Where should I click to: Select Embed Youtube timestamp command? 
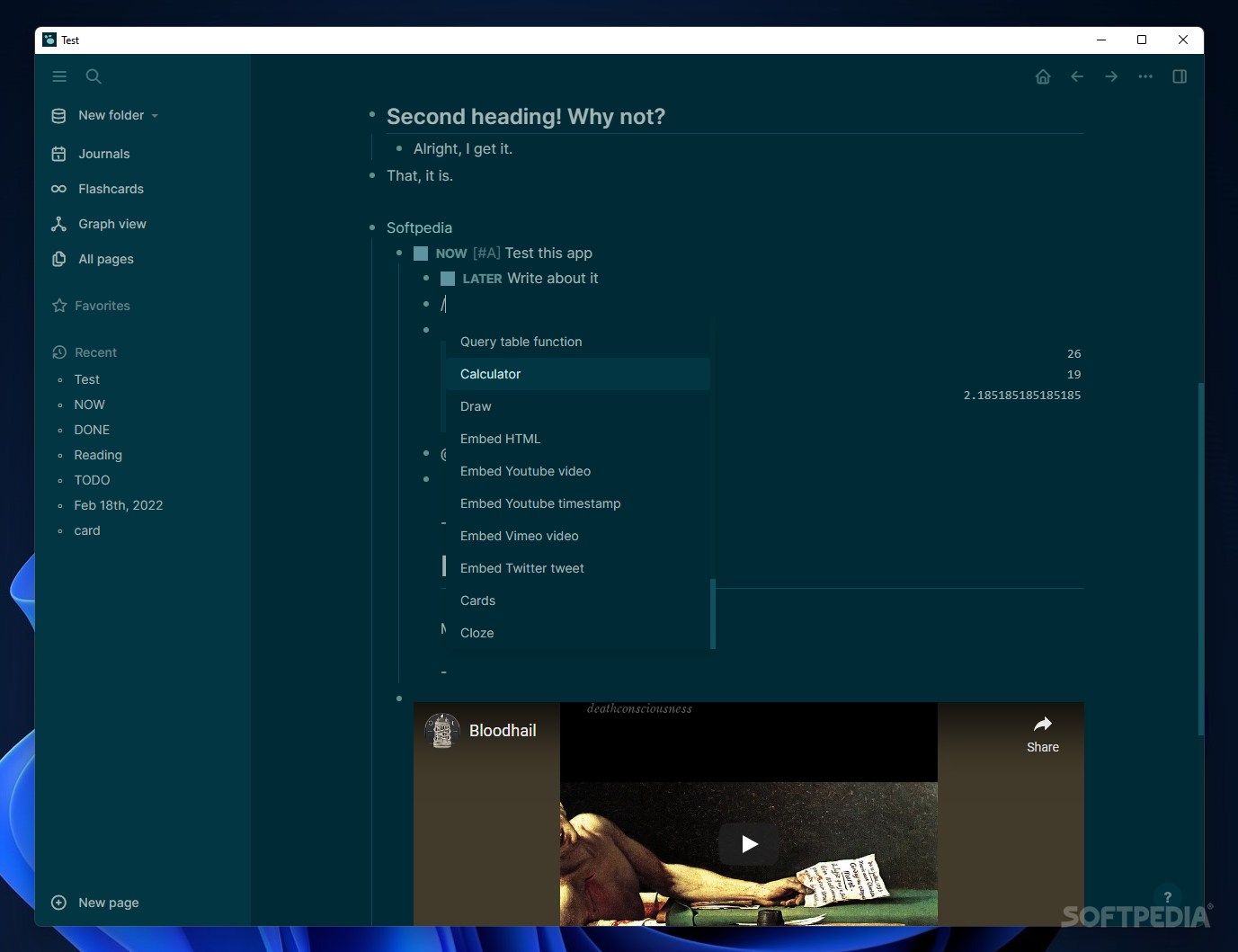coord(577,503)
